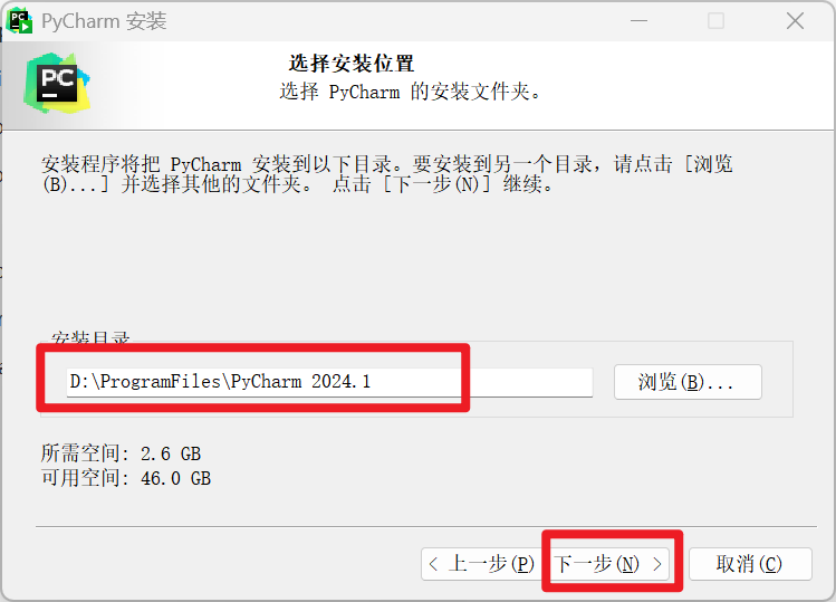Click the large PC logo in header
Screen dimensions: 836x602
57,83
